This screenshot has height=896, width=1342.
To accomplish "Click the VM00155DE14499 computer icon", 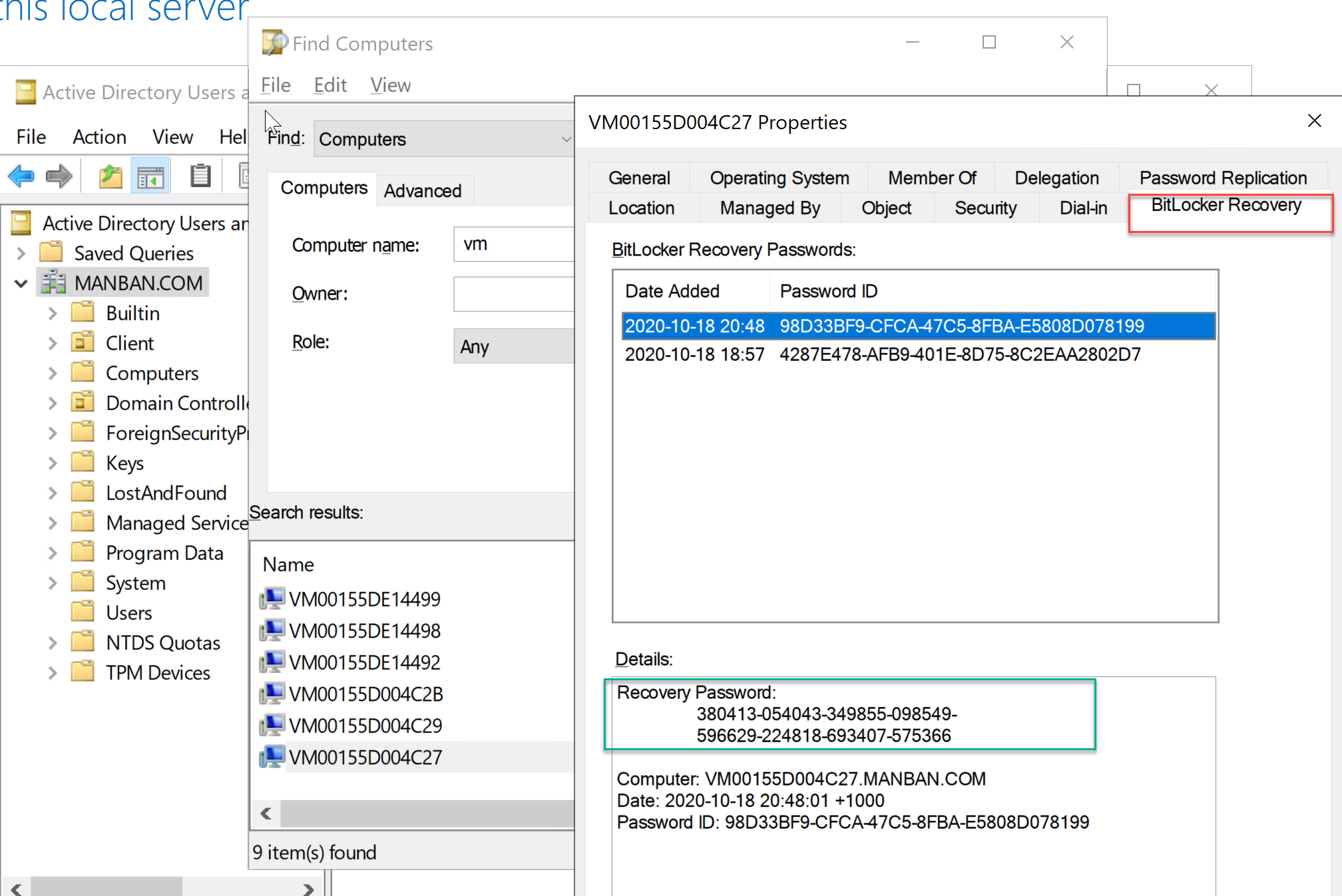I will click(x=272, y=598).
